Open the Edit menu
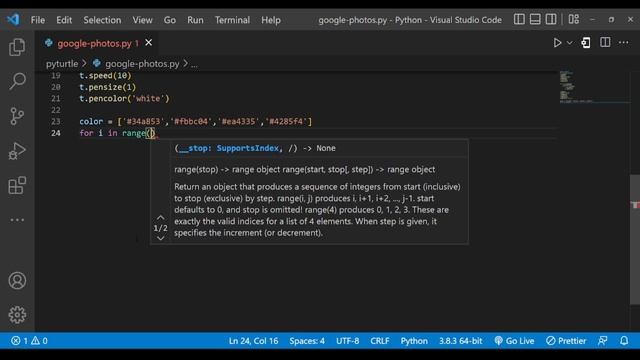The image size is (640, 360). click(64, 20)
